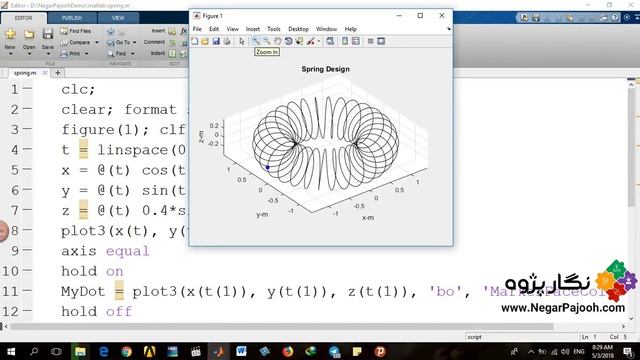
Task: Click New Figure icon in figure toolbar
Action: click(195, 41)
